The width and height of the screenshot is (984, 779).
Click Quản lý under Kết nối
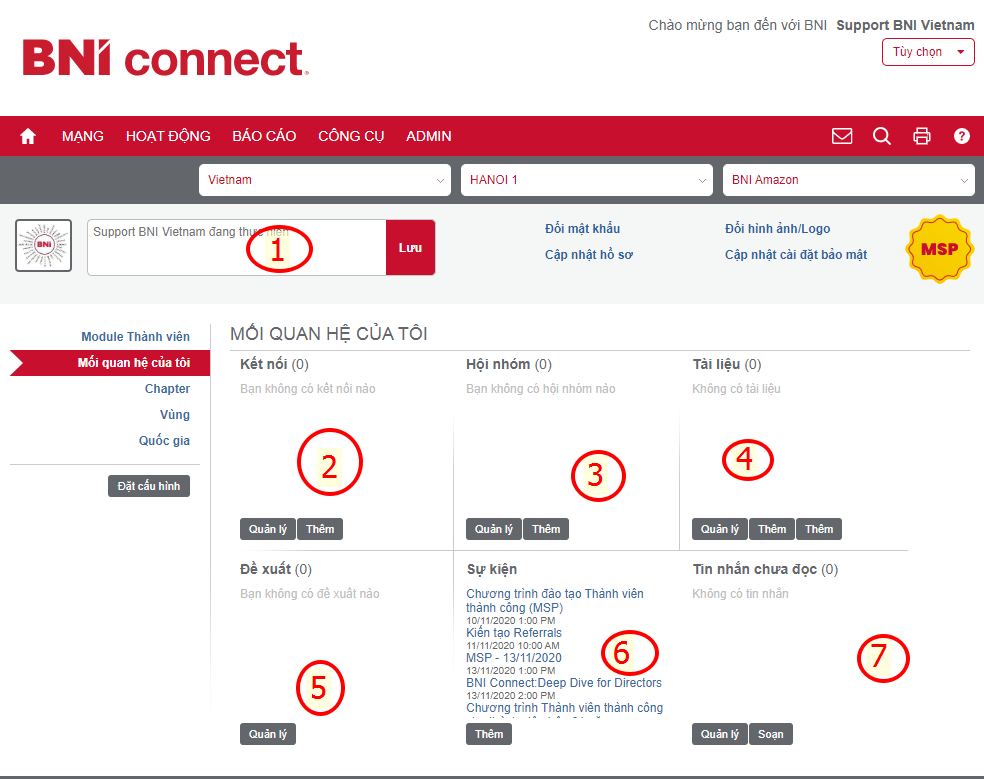click(x=268, y=529)
